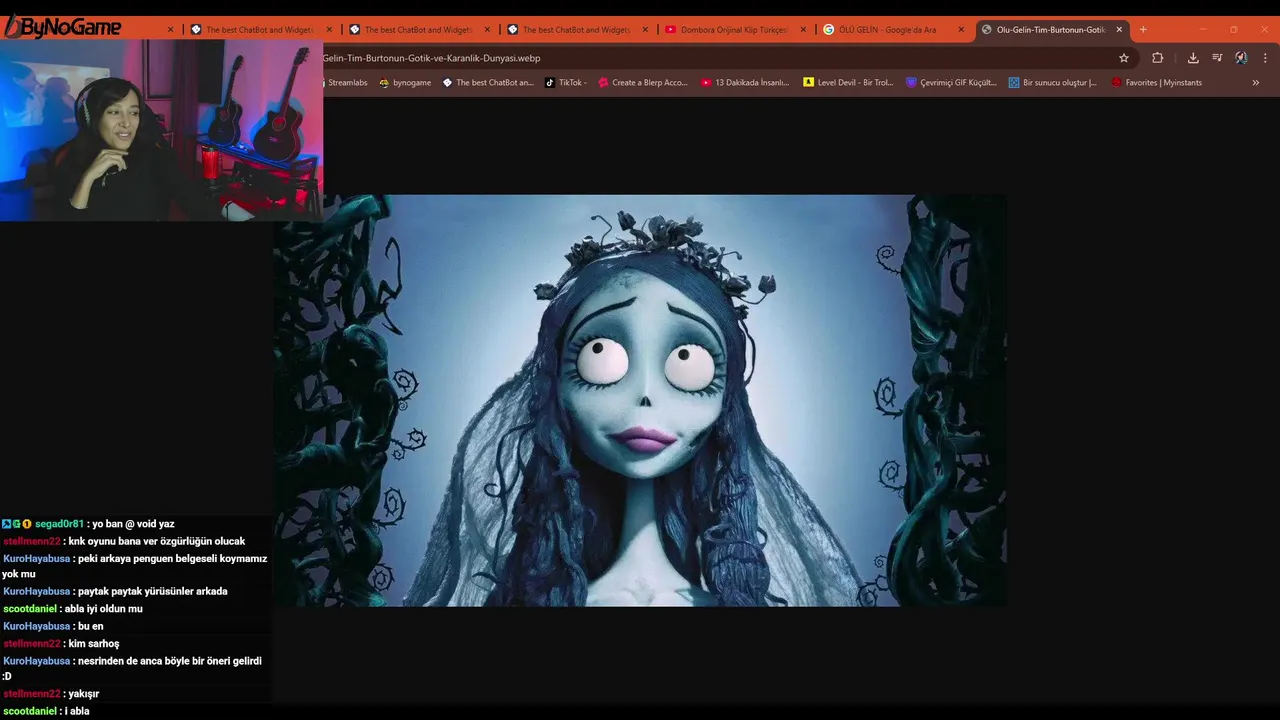The image size is (1280, 720).
Task: Click chat message 'knk oyunu bana ver'
Action: tap(156, 541)
